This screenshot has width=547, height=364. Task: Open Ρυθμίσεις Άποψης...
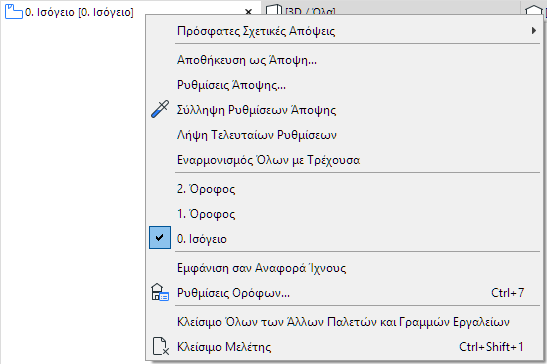click(x=344, y=85)
